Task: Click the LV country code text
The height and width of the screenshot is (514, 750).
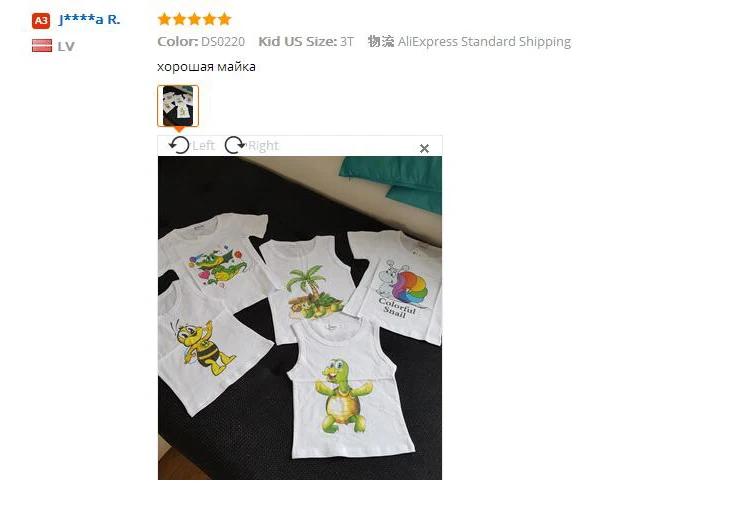Action: coord(66,46)
